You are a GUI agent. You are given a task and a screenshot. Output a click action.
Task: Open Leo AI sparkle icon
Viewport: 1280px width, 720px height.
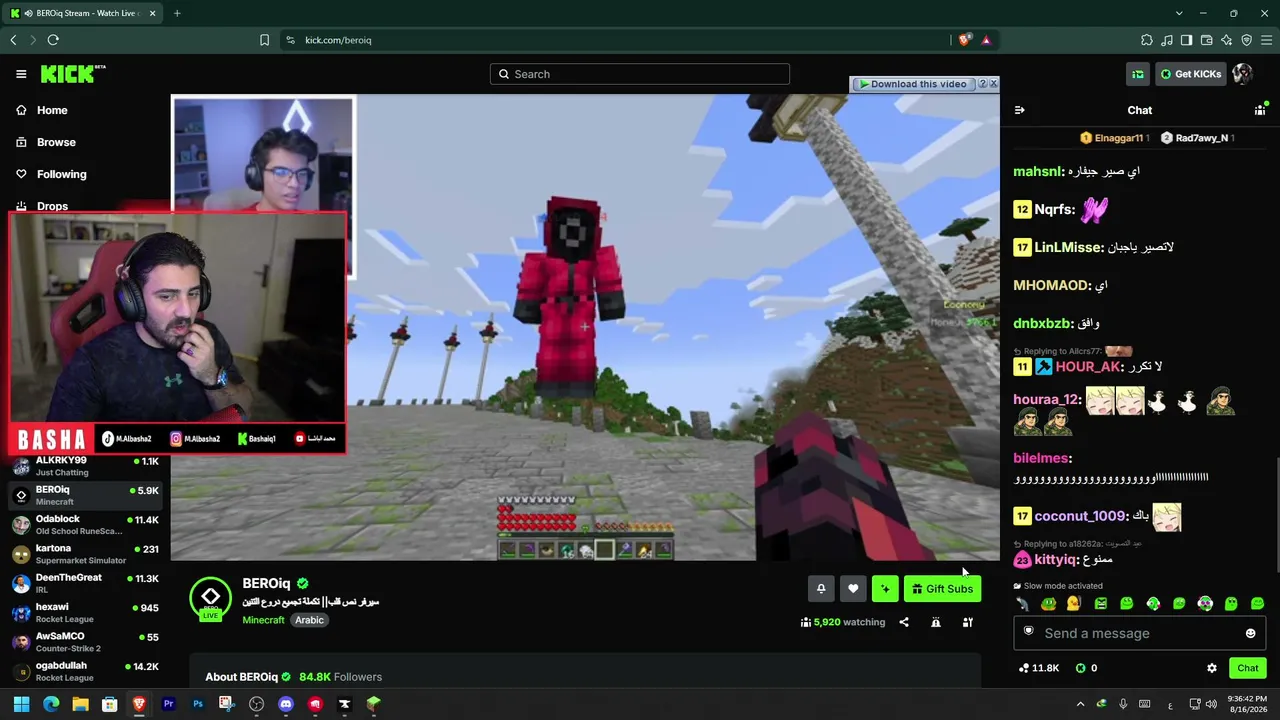coord(1226,40)
